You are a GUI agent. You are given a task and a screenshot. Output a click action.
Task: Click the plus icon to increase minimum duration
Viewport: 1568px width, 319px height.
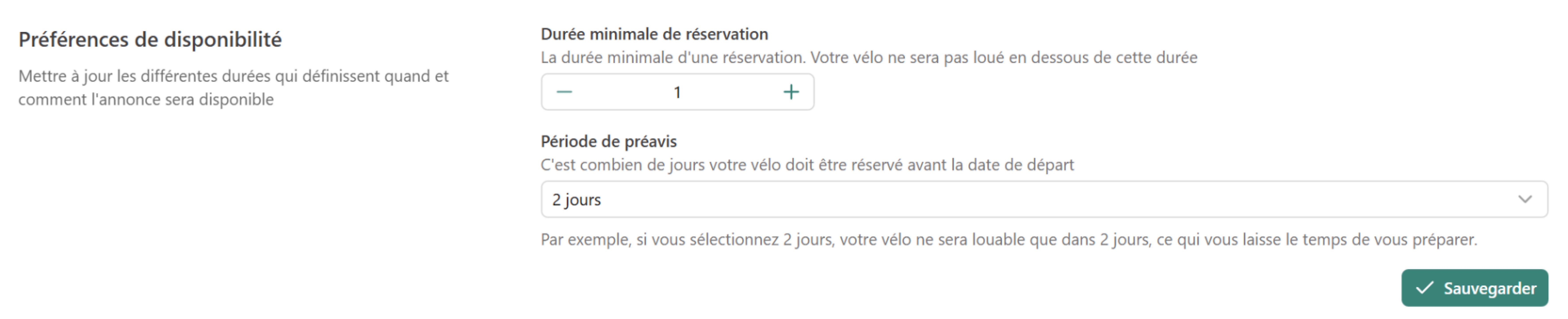[x=792, y=91]
